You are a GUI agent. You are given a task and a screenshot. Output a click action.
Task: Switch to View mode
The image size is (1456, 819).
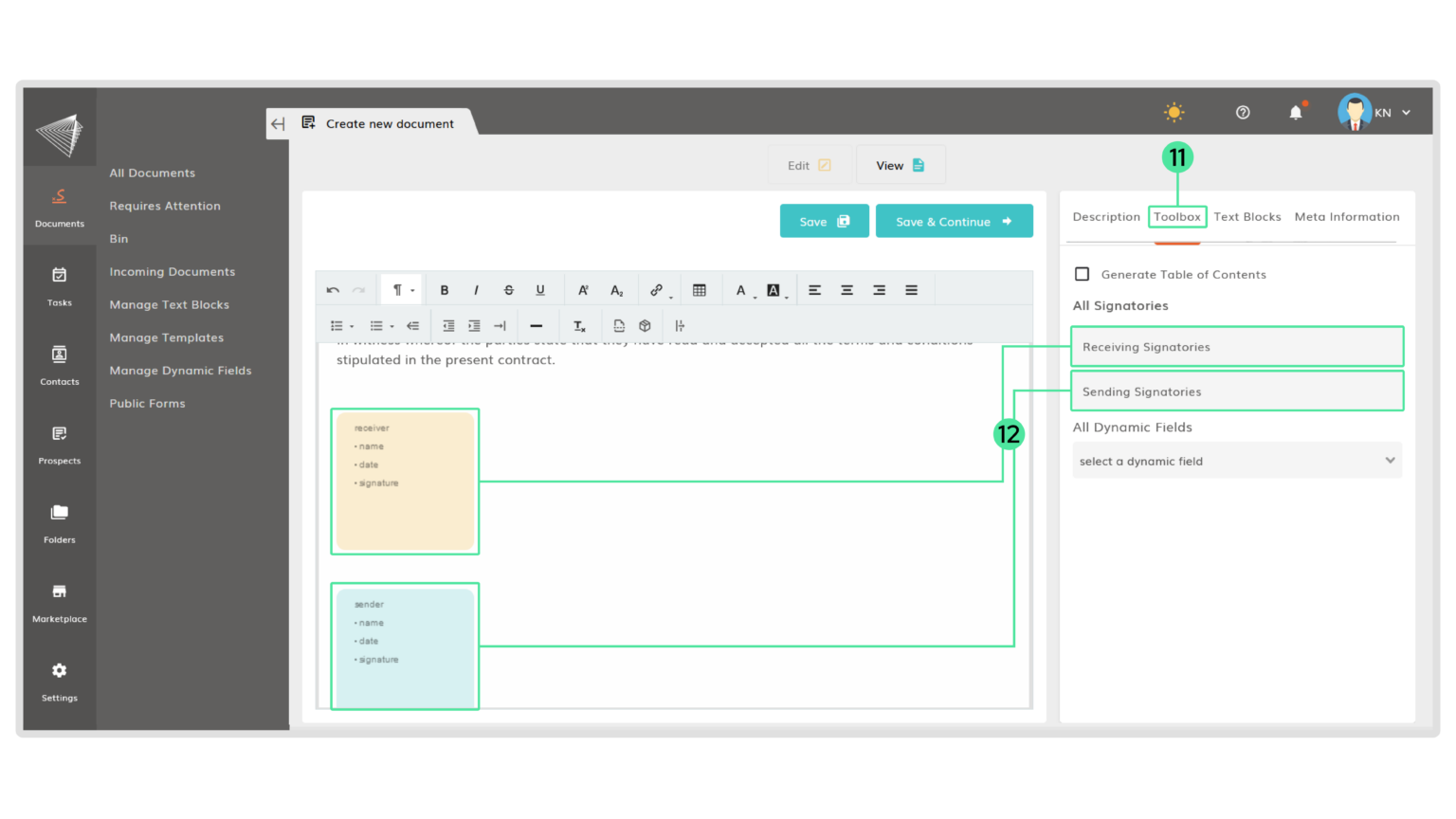pos(900,166)
